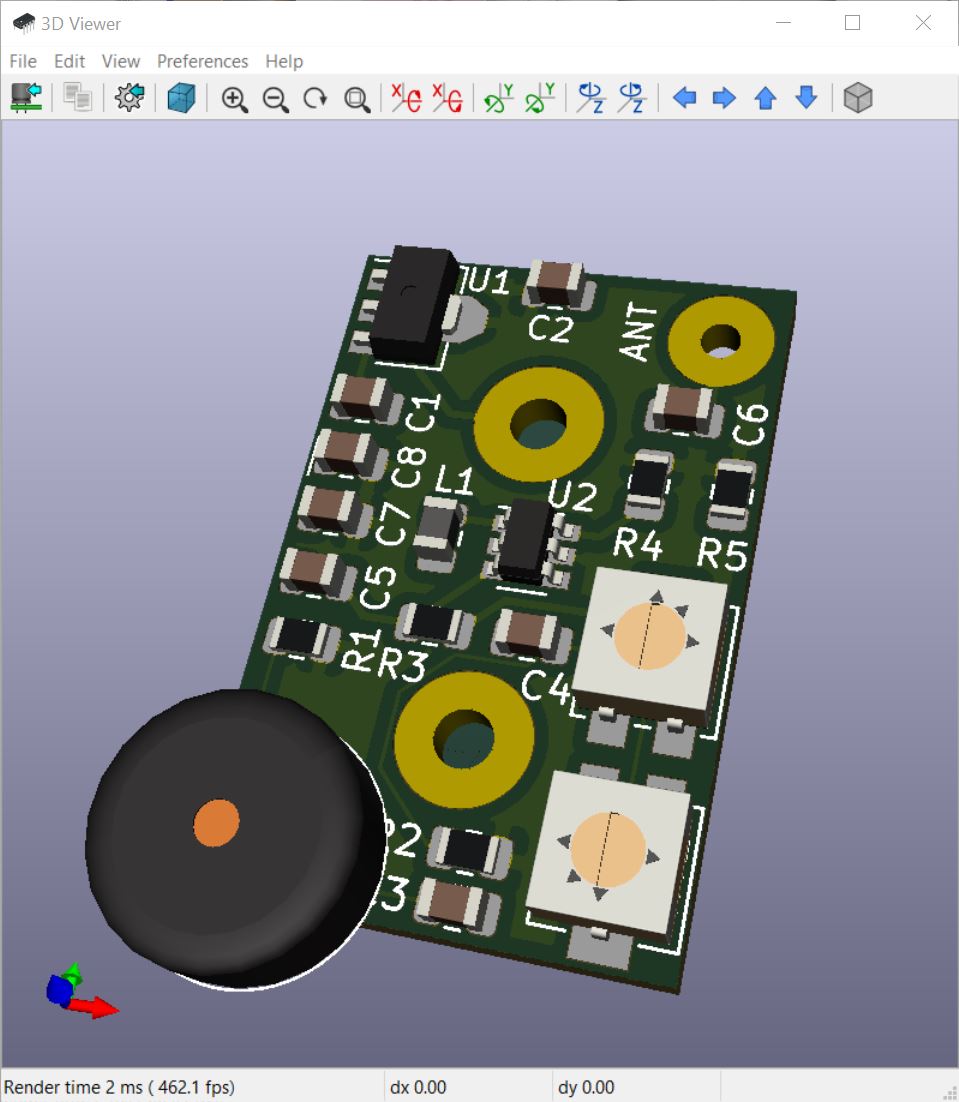Click the black buzzer component model
Image resolution: width=959 pixels, height=1102 pixels.
coord(235,838)
